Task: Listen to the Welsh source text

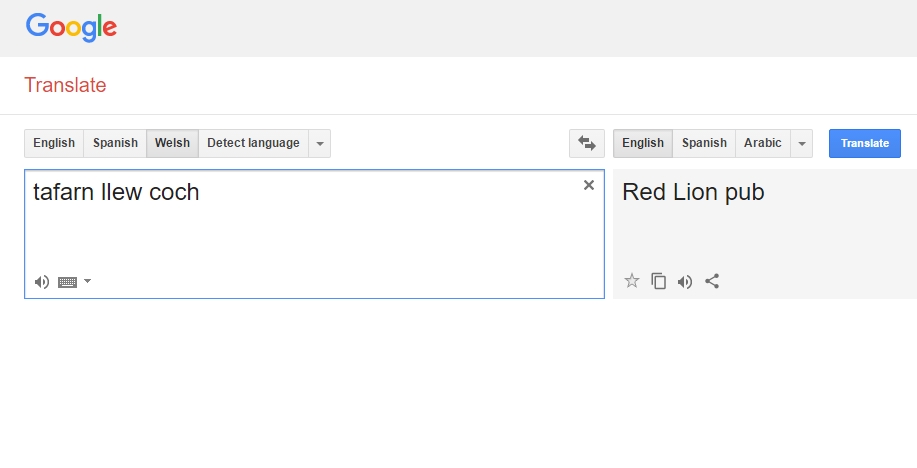Action: tap(41, 282)
